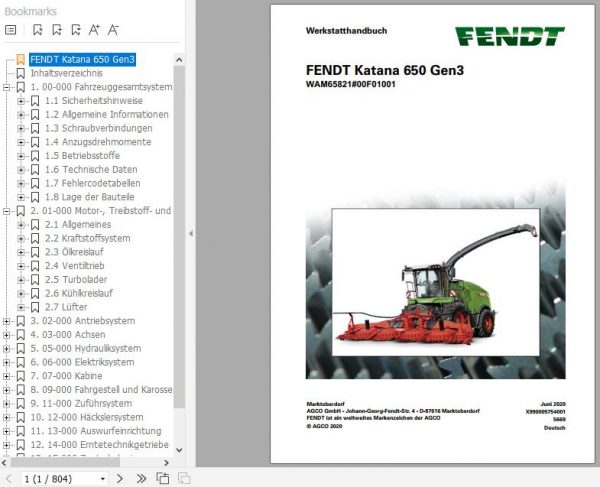Open the 2.7 Lüfter bookmark
The image size is (600, 487).
(66, 307)
